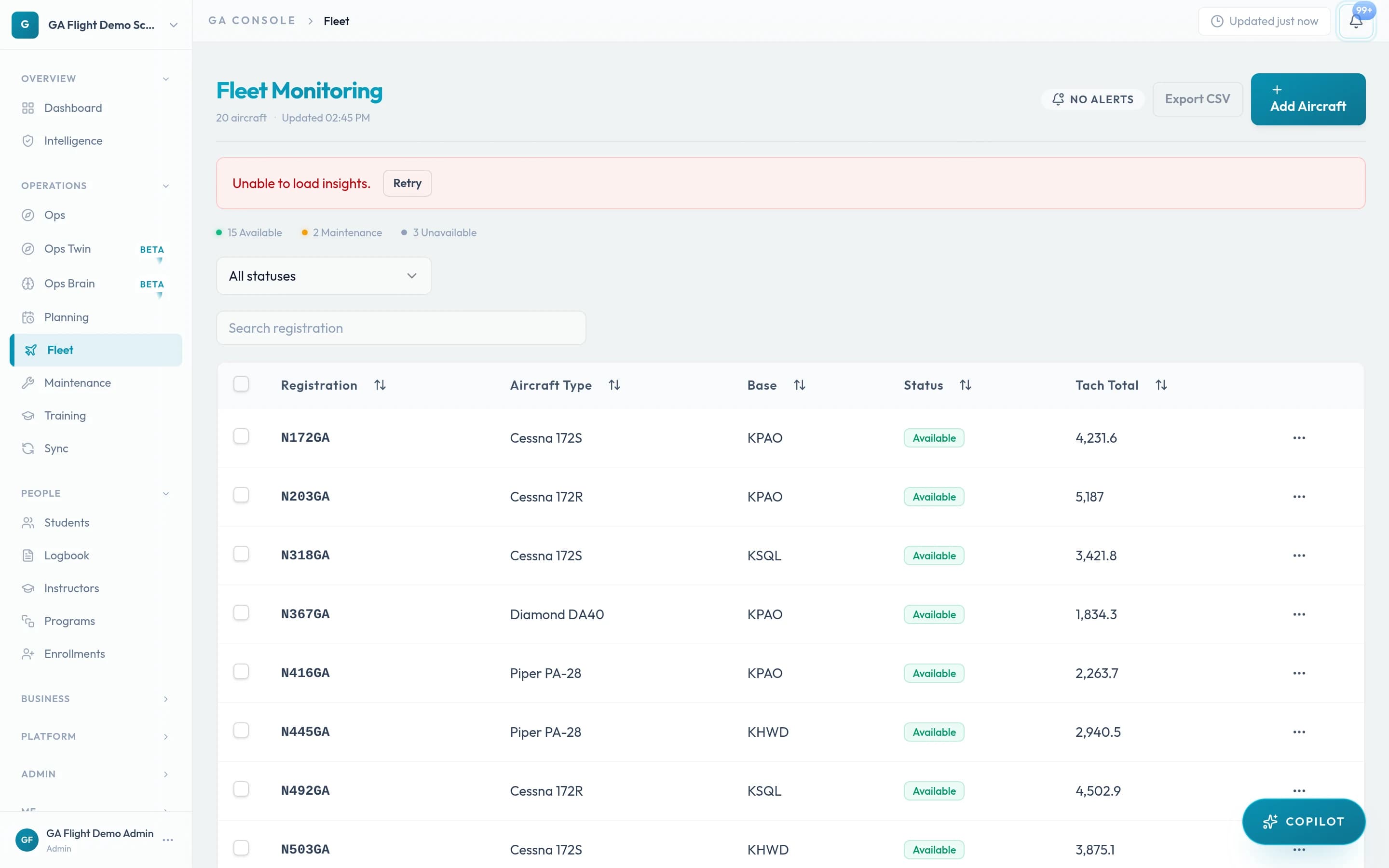Sort table by Tach Total
Image resolution: width=1389 pixels, height=868 pixels.
(1160, 385)
